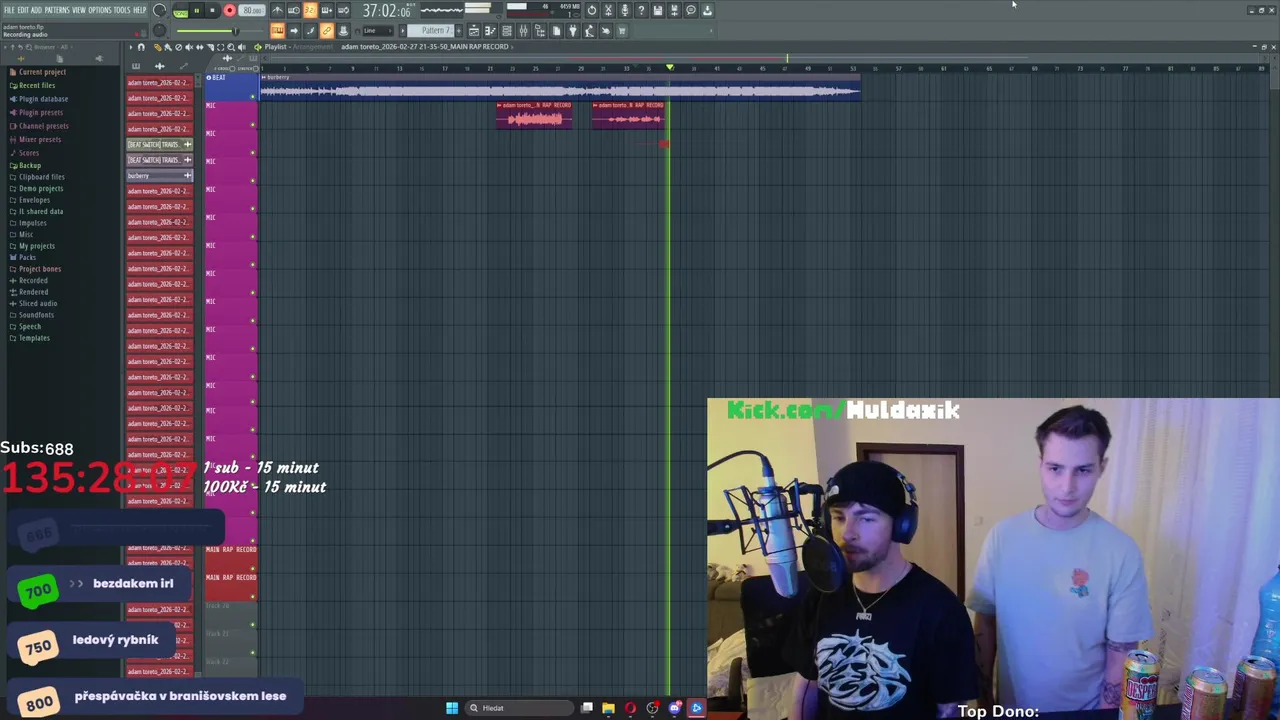The height and width of the screenshot is (720, 1280).
Task: Toggle the countdown-before-recording button
Action: [x=310, y=10]
